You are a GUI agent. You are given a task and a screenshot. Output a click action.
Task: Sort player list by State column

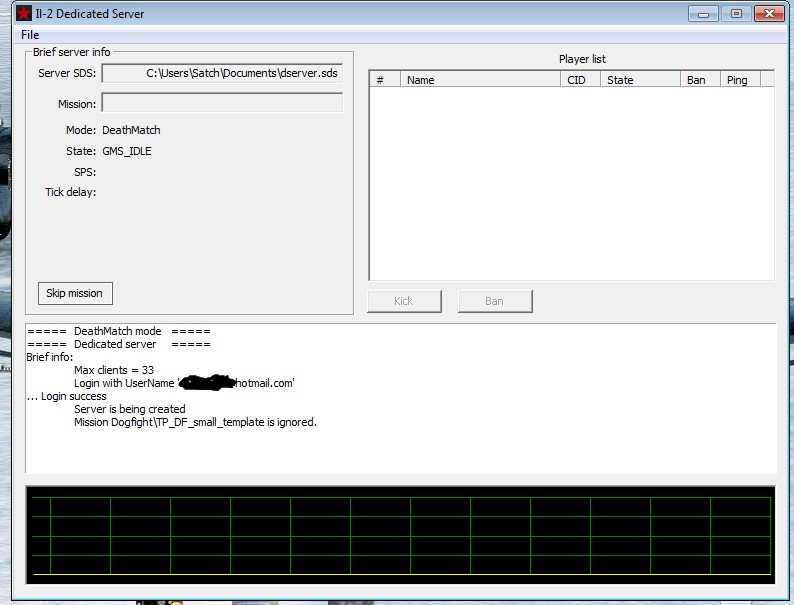[640, 79]
